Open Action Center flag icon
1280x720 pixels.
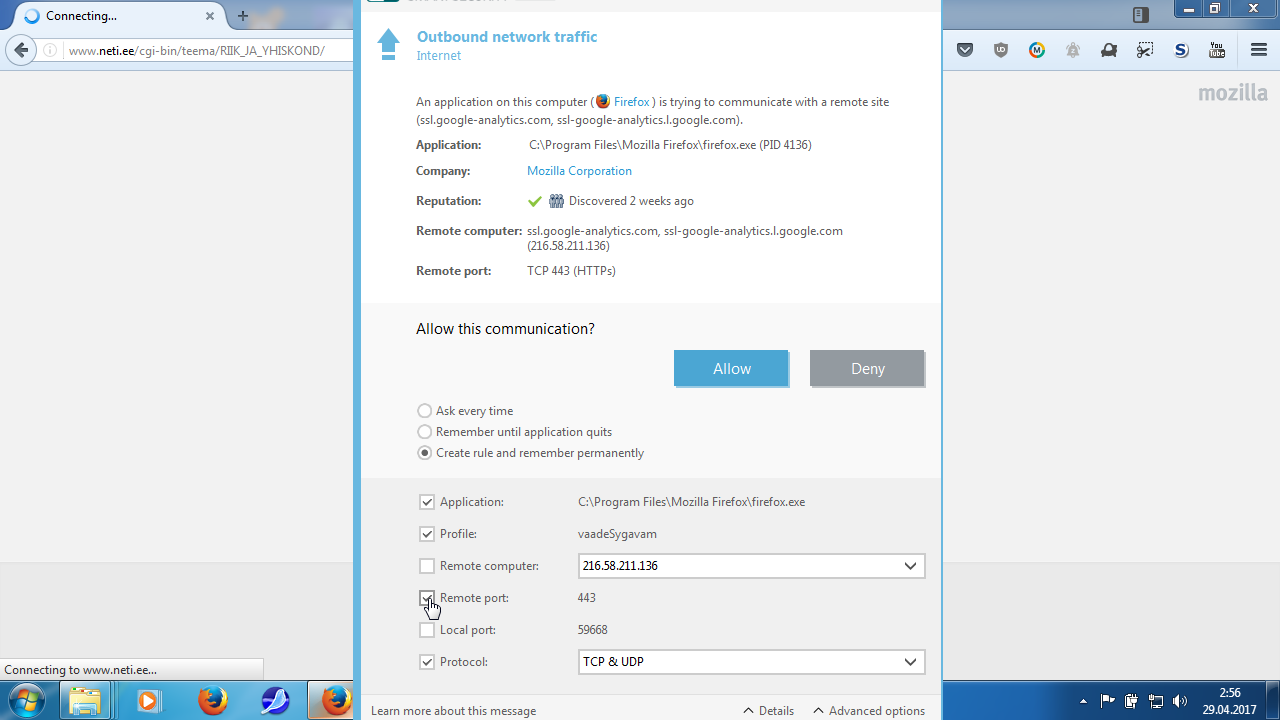1108,701
